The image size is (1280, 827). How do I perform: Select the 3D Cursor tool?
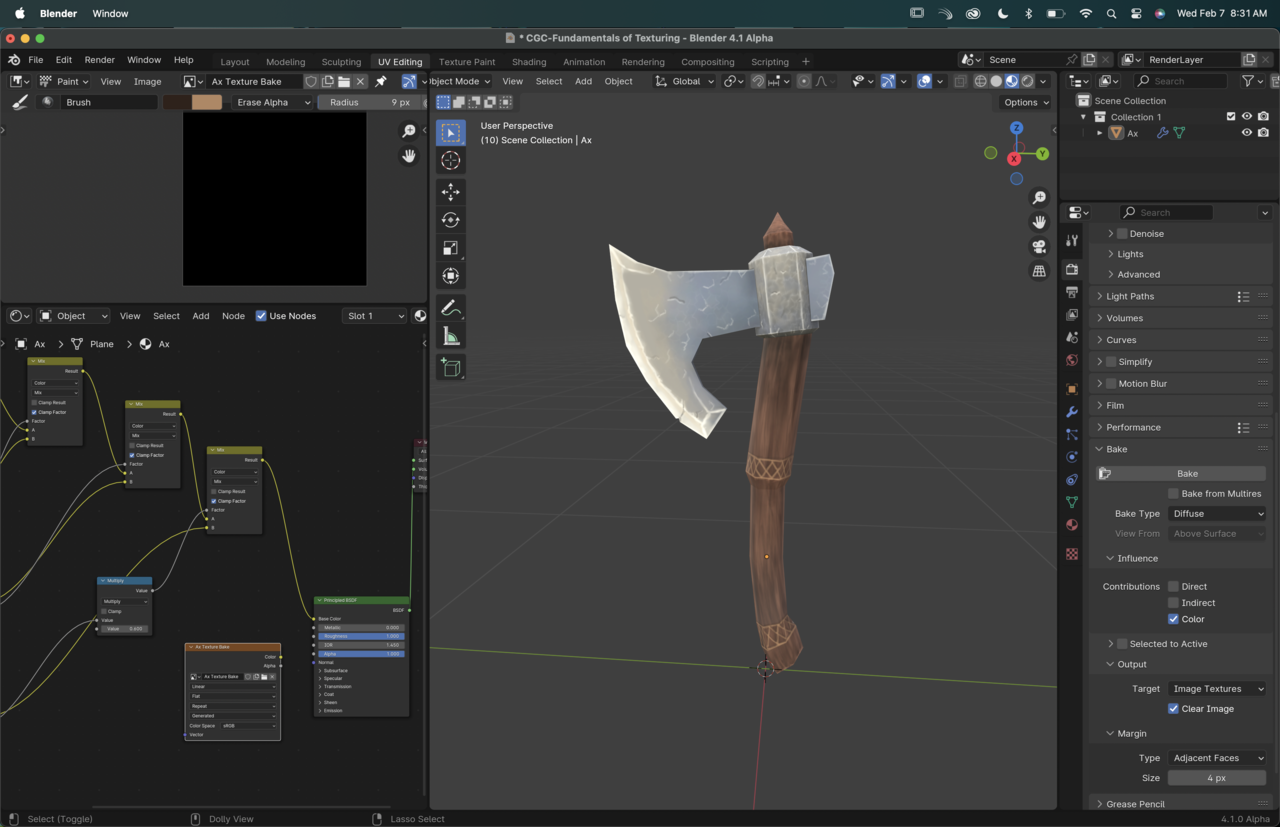click(x=451, y=161)
